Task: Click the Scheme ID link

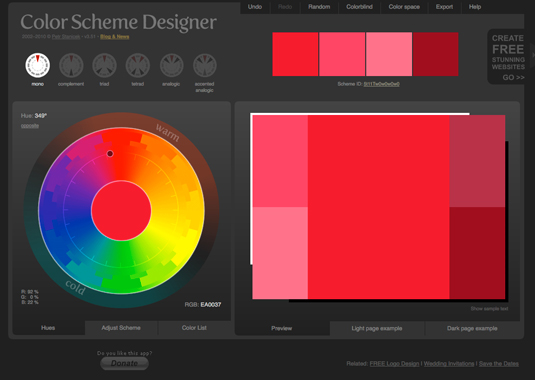Action: click(381, 84)
